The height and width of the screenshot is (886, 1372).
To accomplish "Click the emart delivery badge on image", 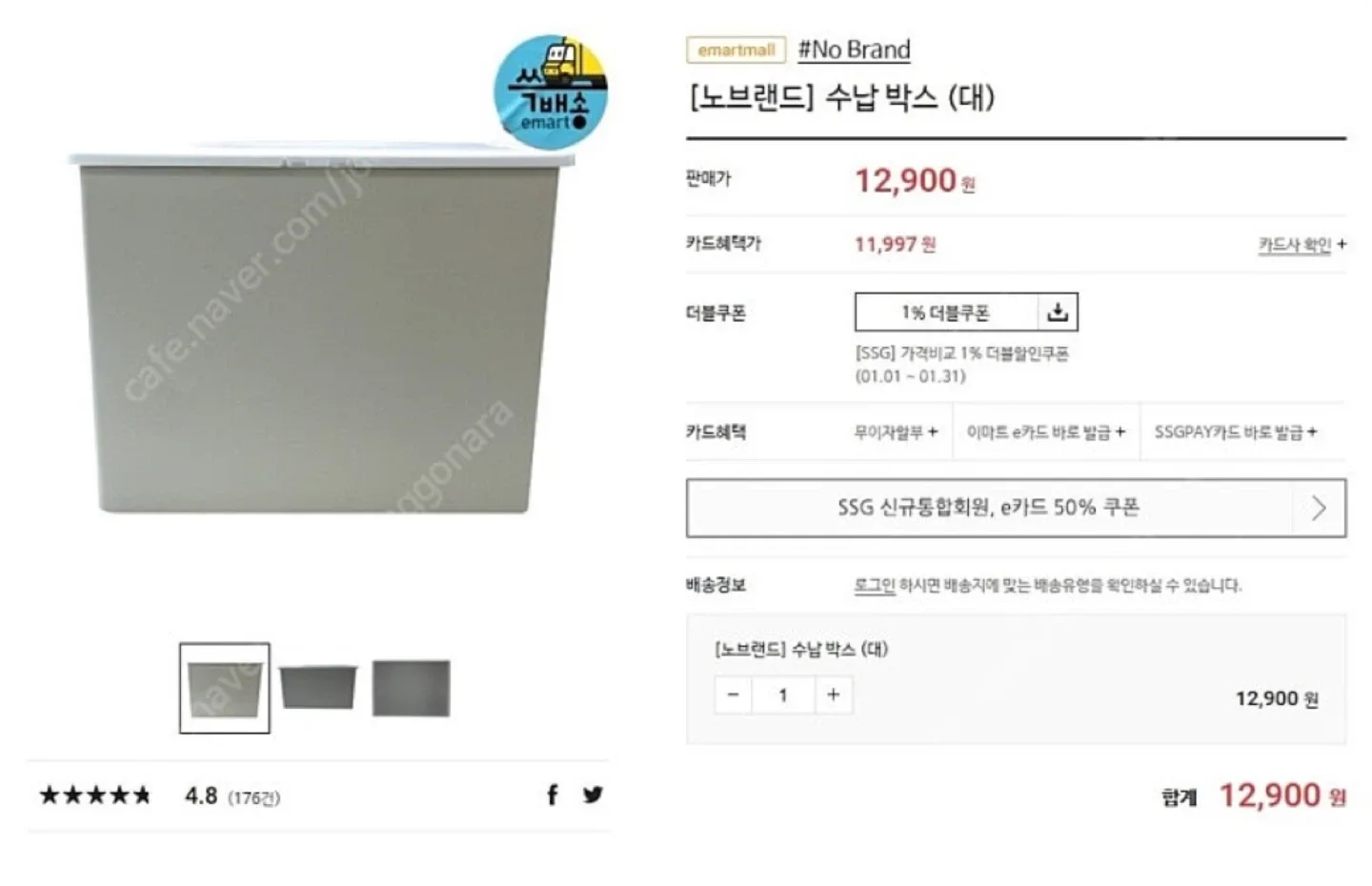I will 551,92.
